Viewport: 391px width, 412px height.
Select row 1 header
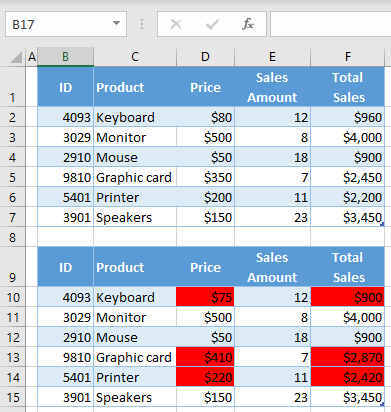(x=13, y=87)
